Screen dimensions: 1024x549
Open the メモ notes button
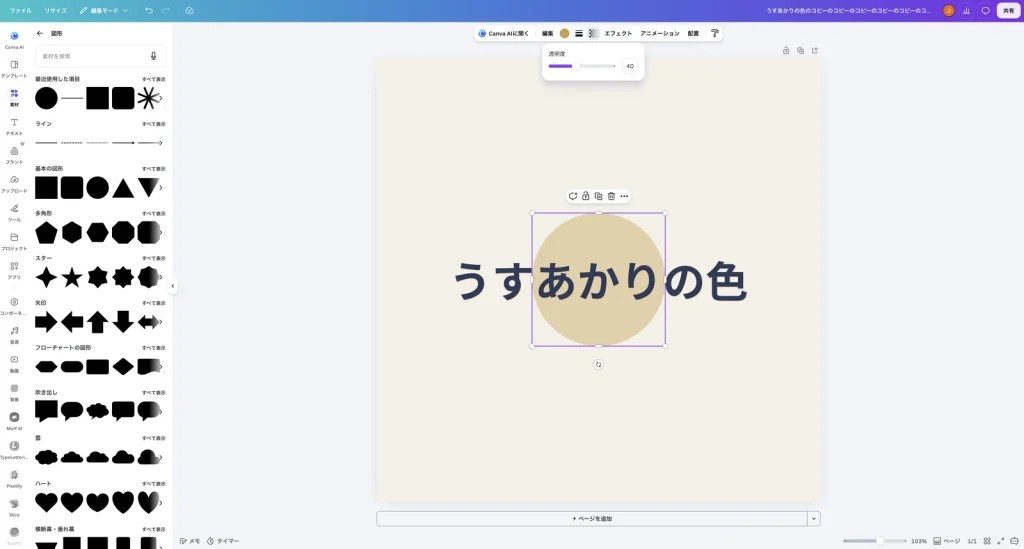coord(190,541)
